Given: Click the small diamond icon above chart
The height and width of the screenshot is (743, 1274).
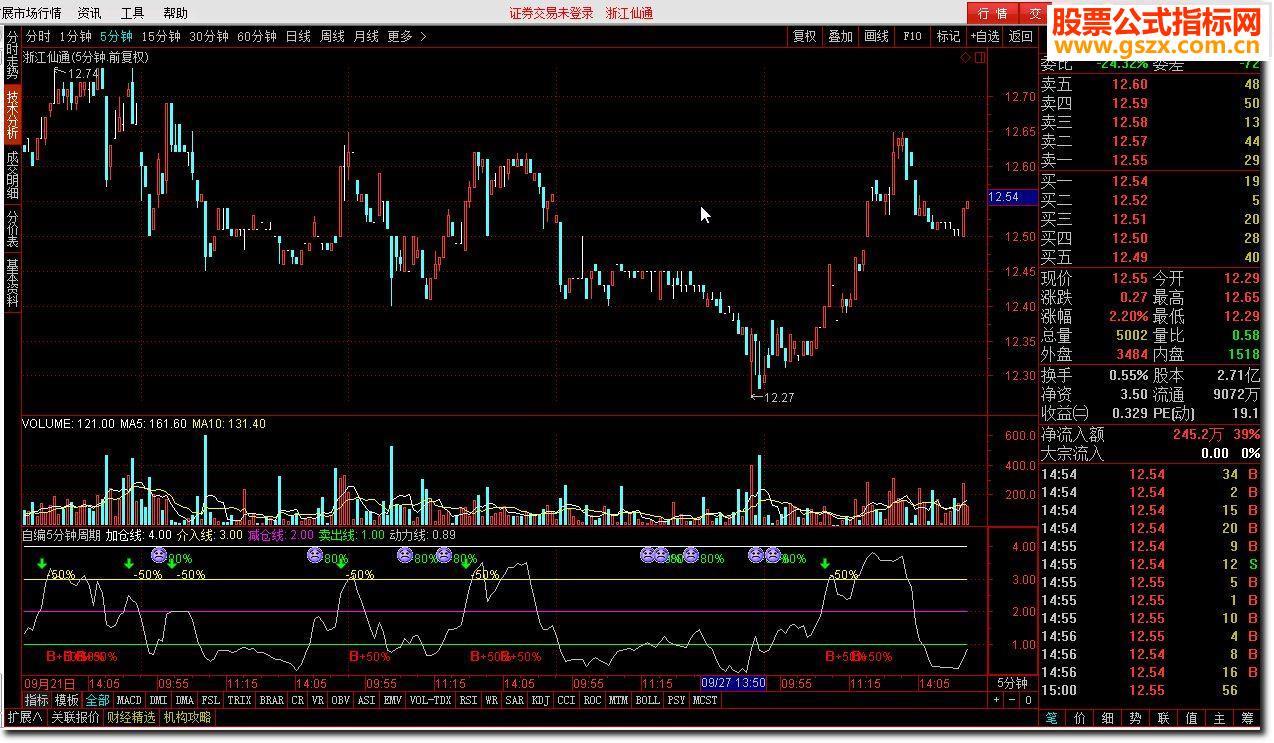Looking at the screenshot, I should (965, 58).
